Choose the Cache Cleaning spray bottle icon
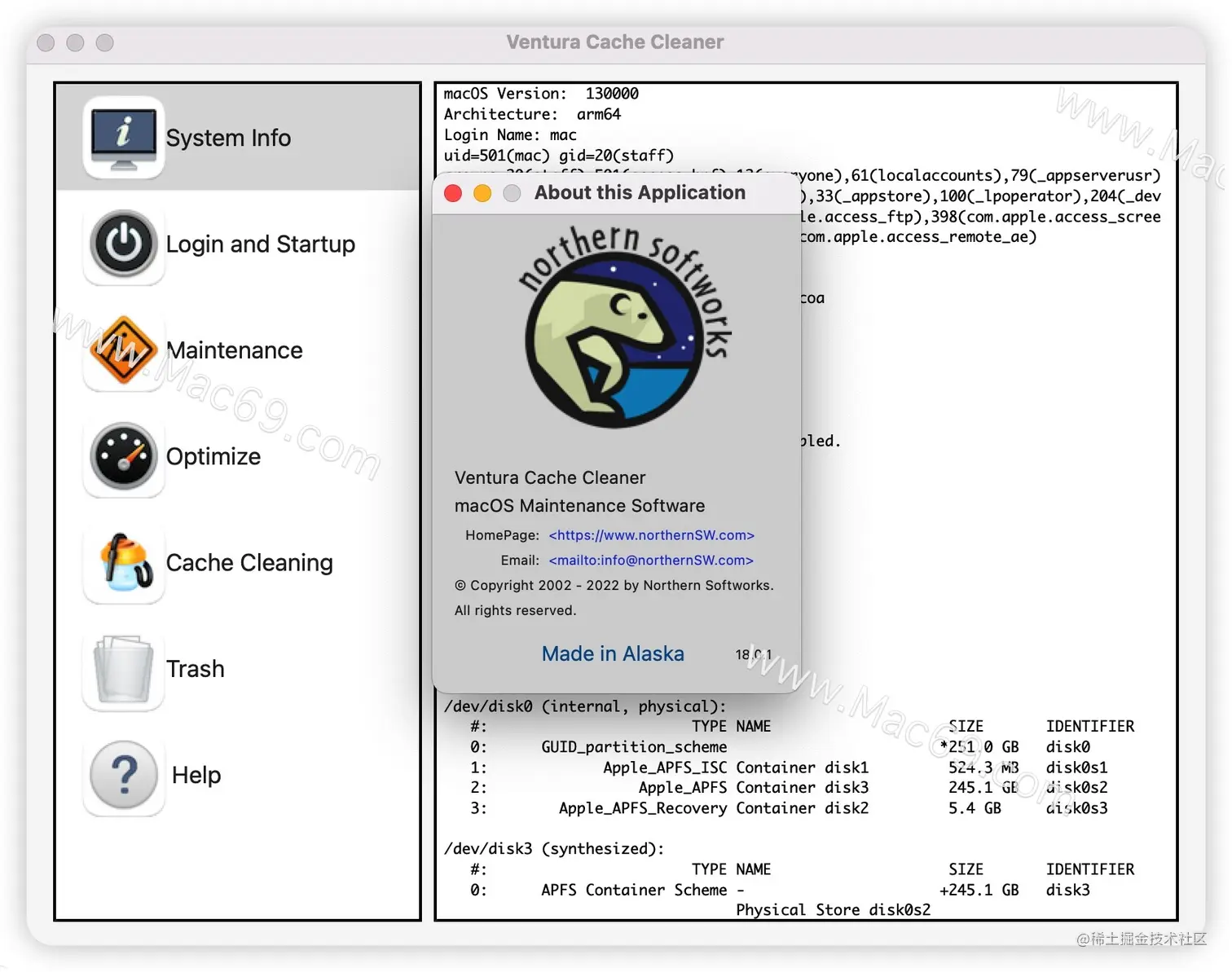 click(124, 563)
